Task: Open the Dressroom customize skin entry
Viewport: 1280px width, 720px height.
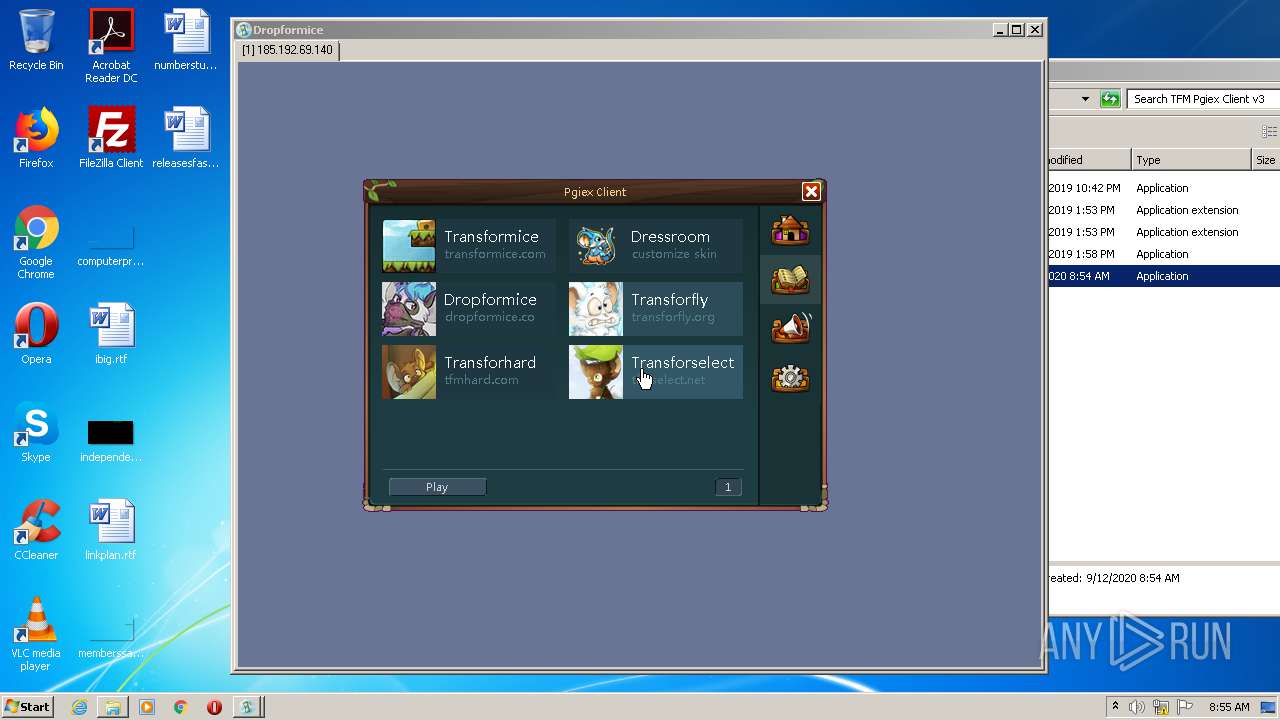Action: 656,246
